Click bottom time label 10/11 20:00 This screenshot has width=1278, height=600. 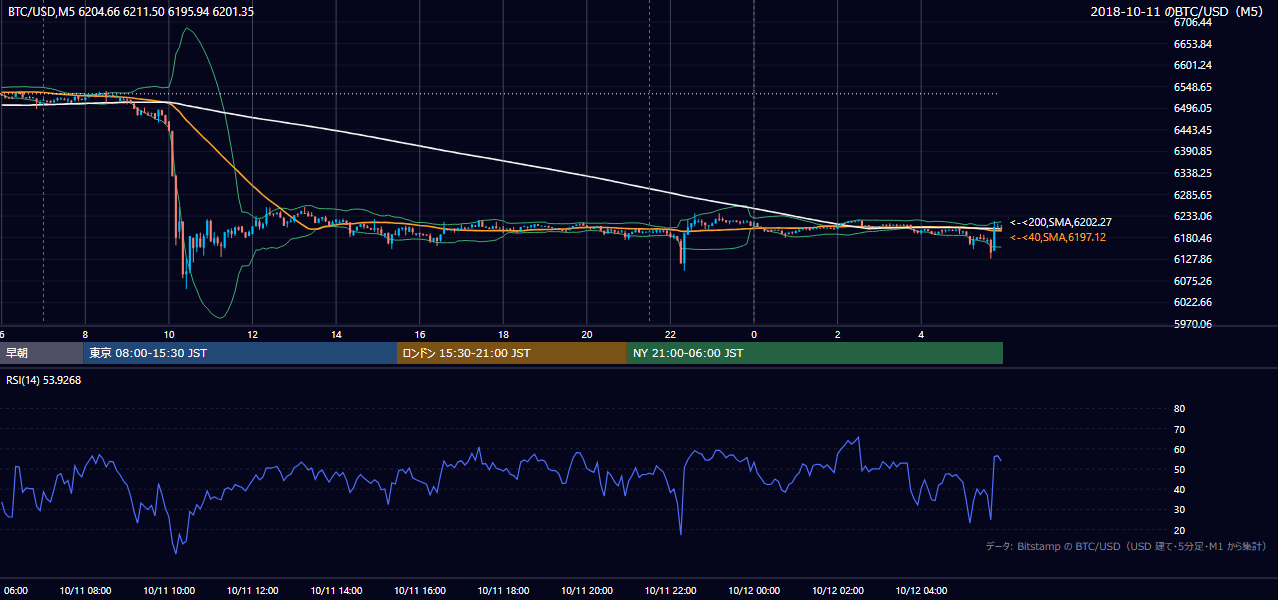point(587,590)
